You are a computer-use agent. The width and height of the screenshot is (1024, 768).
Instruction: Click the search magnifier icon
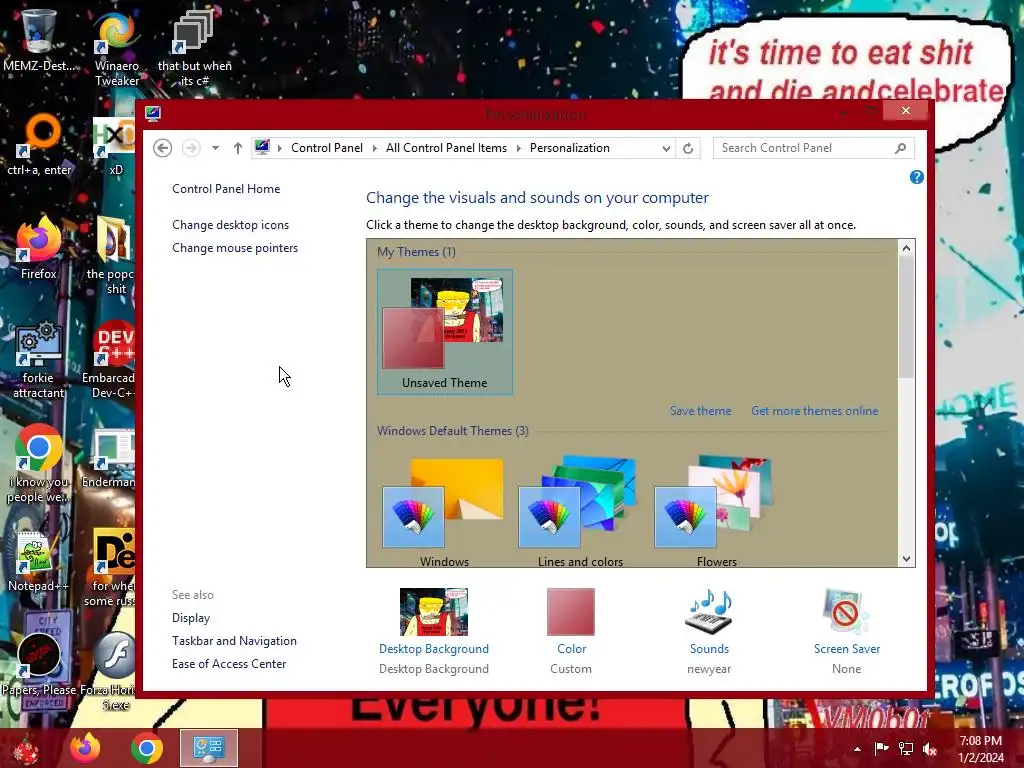click(901, 148)
